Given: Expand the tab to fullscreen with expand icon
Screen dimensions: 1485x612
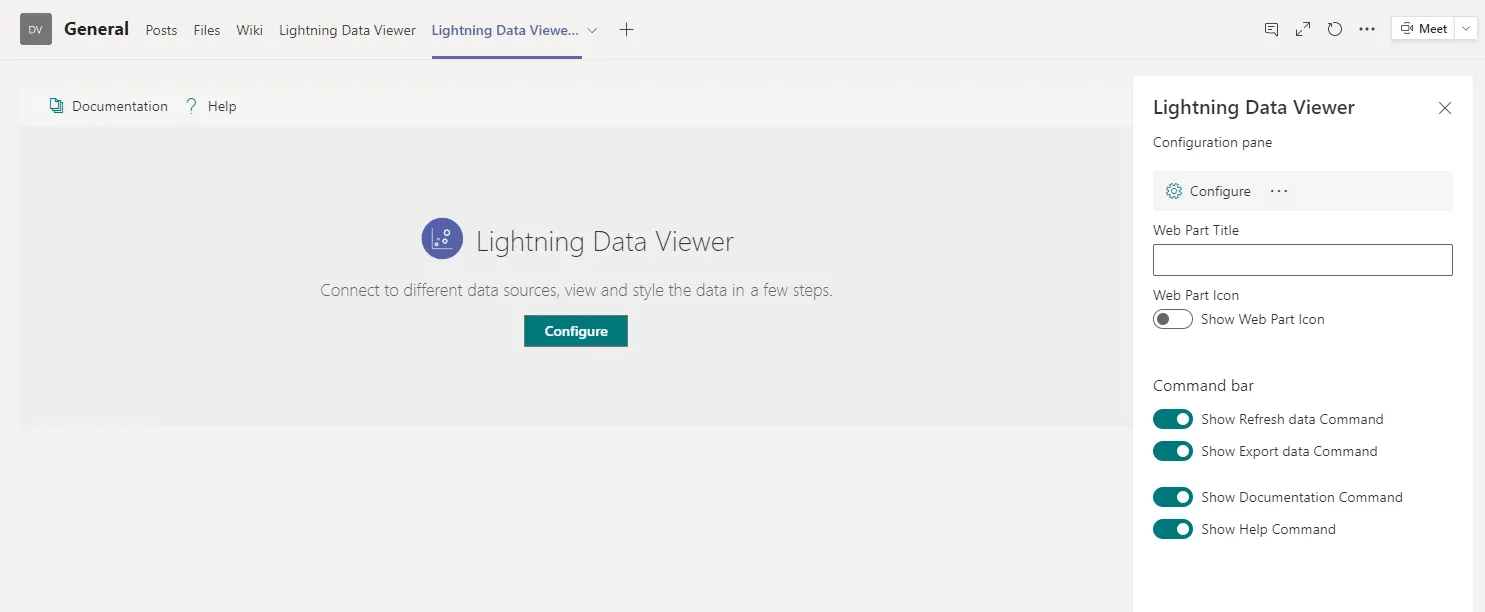Looking at the screenshot, I should tap(1302, 29).
